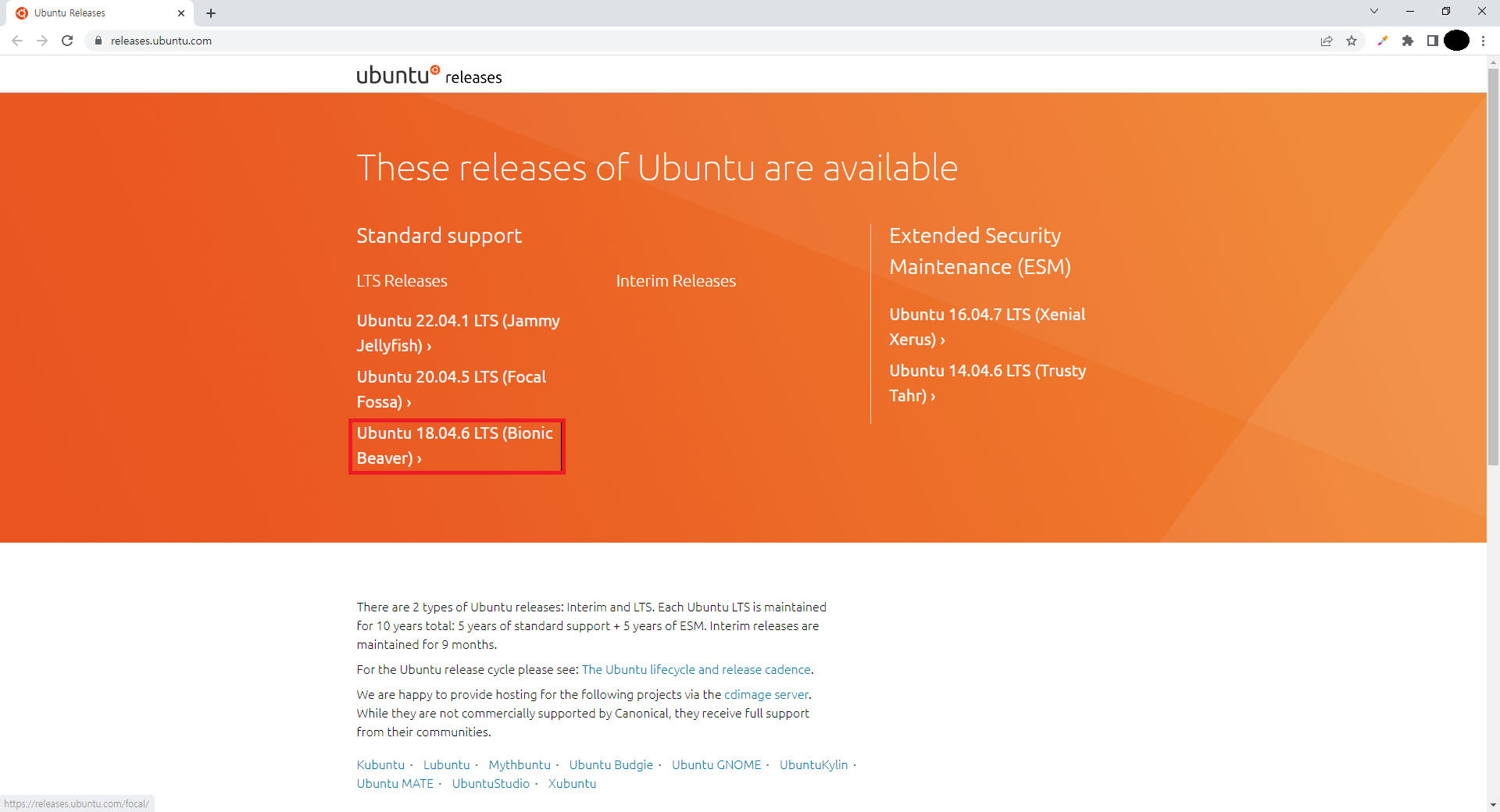The image size is (1500, 812).
Task: Minimize the browser window
Action: coord(1410,11)
